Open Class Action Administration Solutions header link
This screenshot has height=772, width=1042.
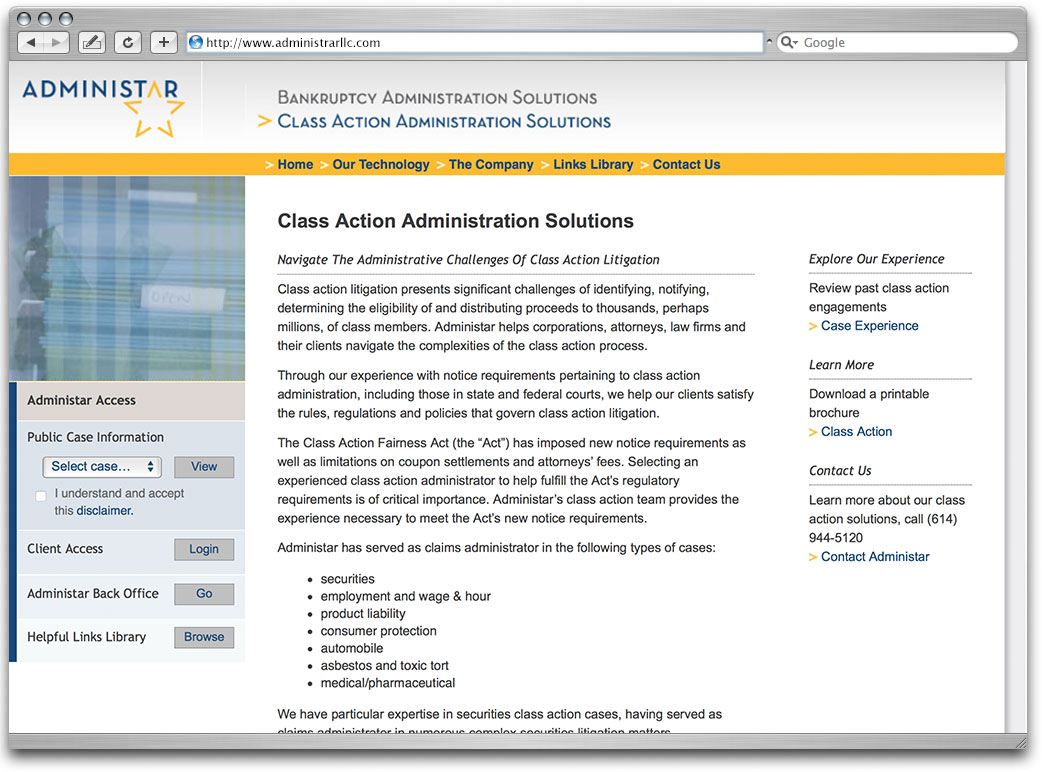444,122
